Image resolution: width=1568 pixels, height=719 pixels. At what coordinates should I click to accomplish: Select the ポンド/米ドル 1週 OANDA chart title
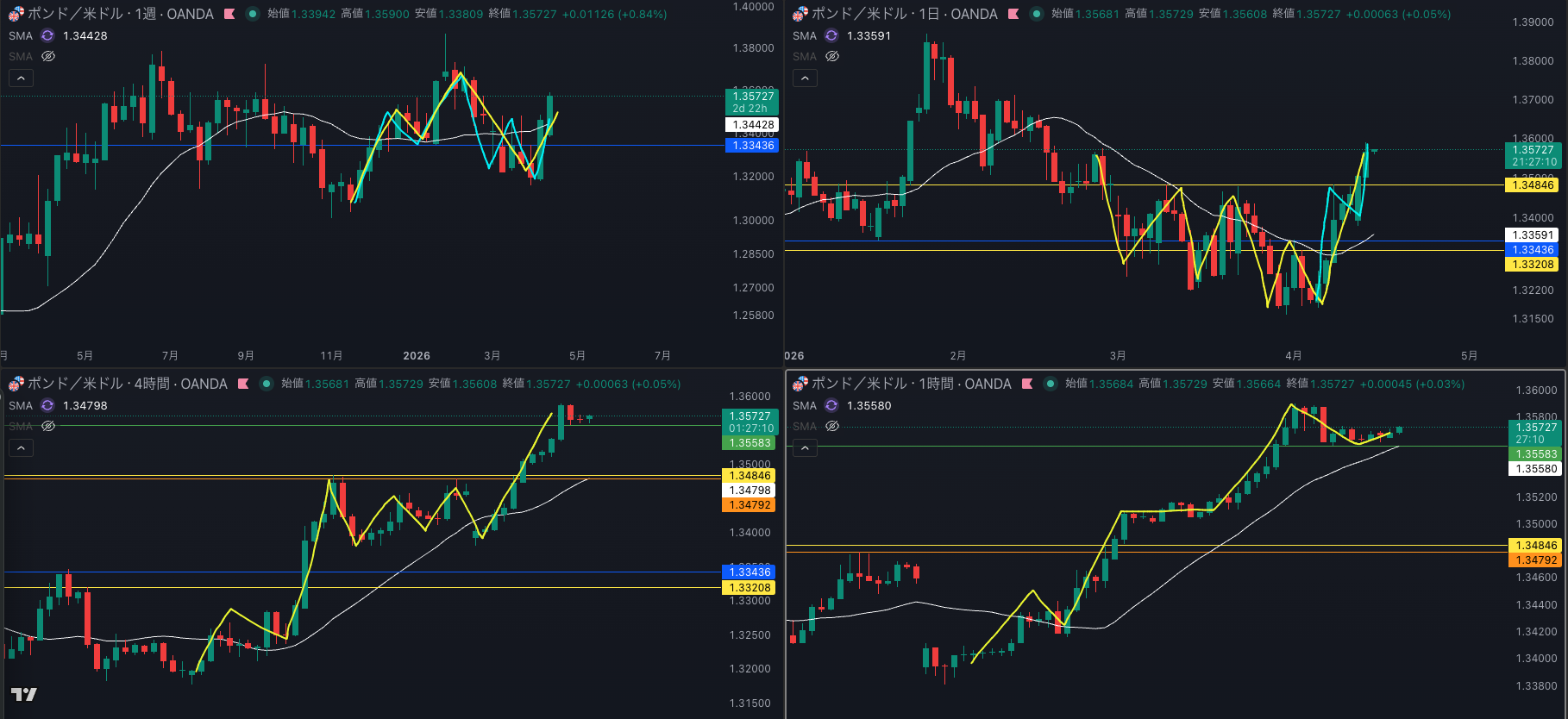point(120,14)
